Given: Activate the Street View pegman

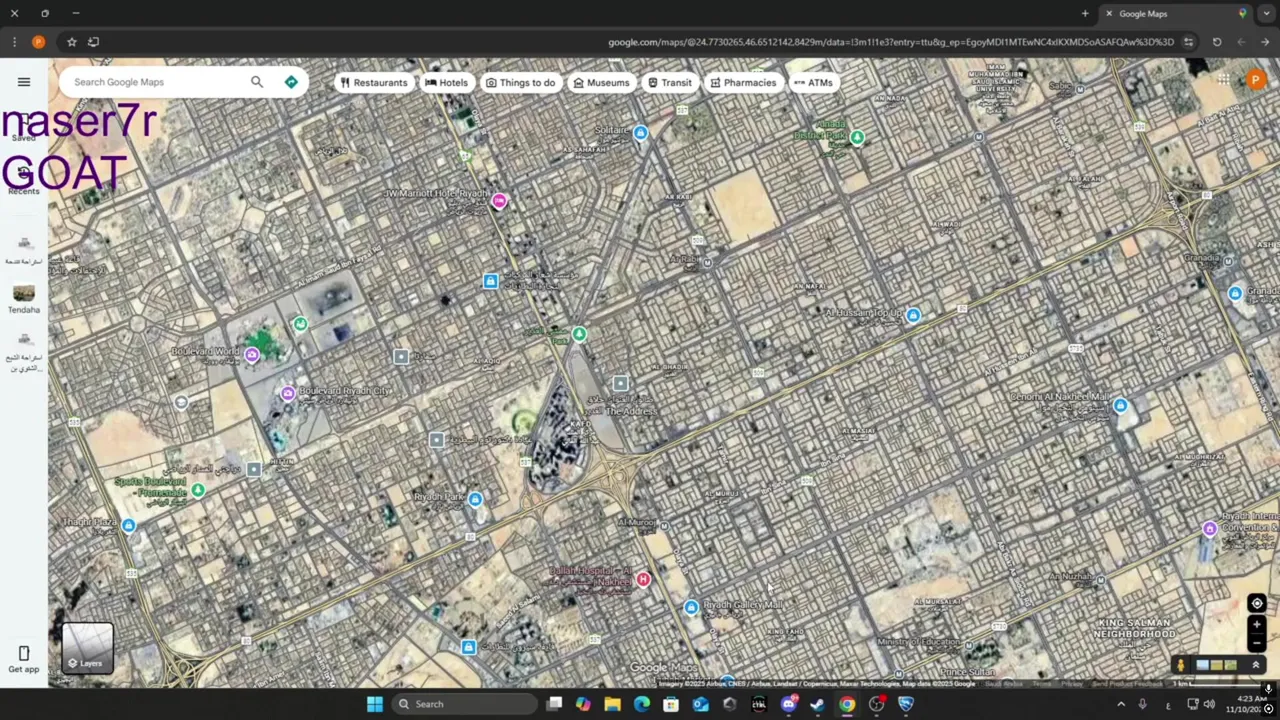Looking at the screenshot, I should (1180, 665).
